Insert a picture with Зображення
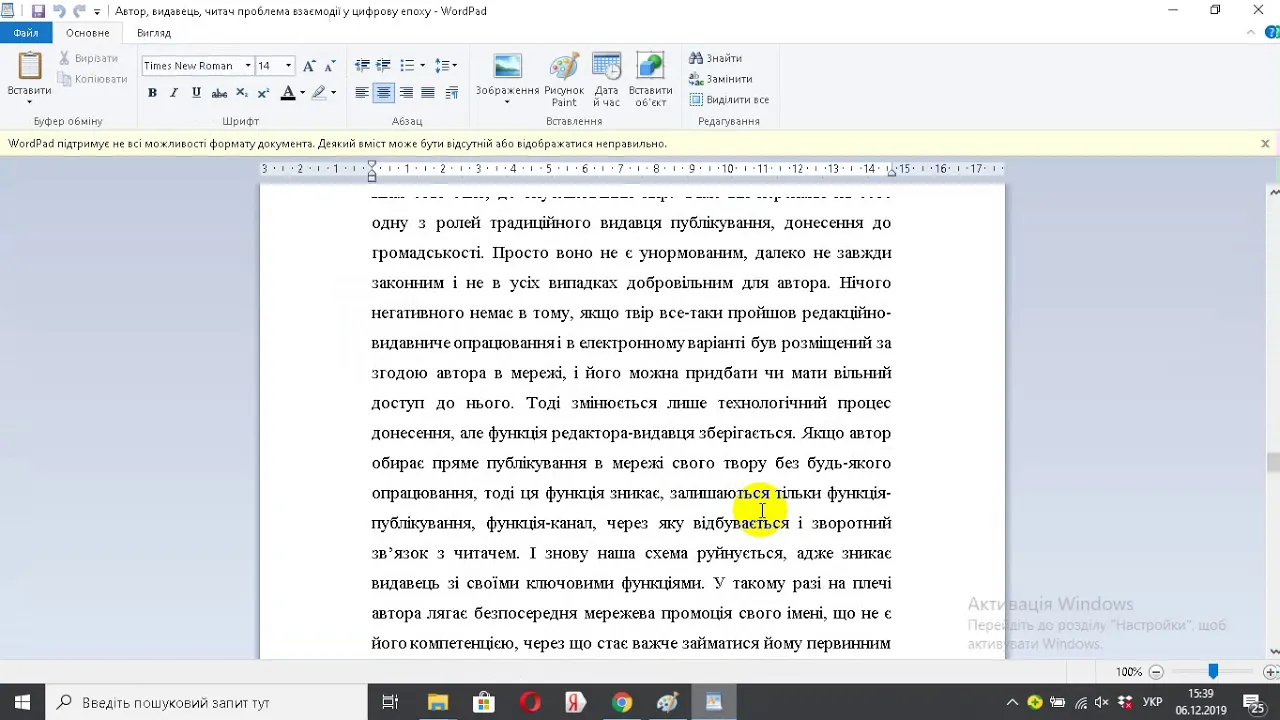The height and width of the screenshot is (720, 1280). [508, 67]
